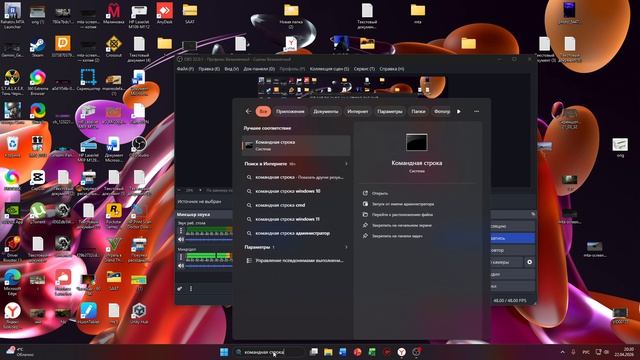Select the S.T.A.L.K.E.R. desktop icon
Screen dimensions: 640x360
[12, 83]
